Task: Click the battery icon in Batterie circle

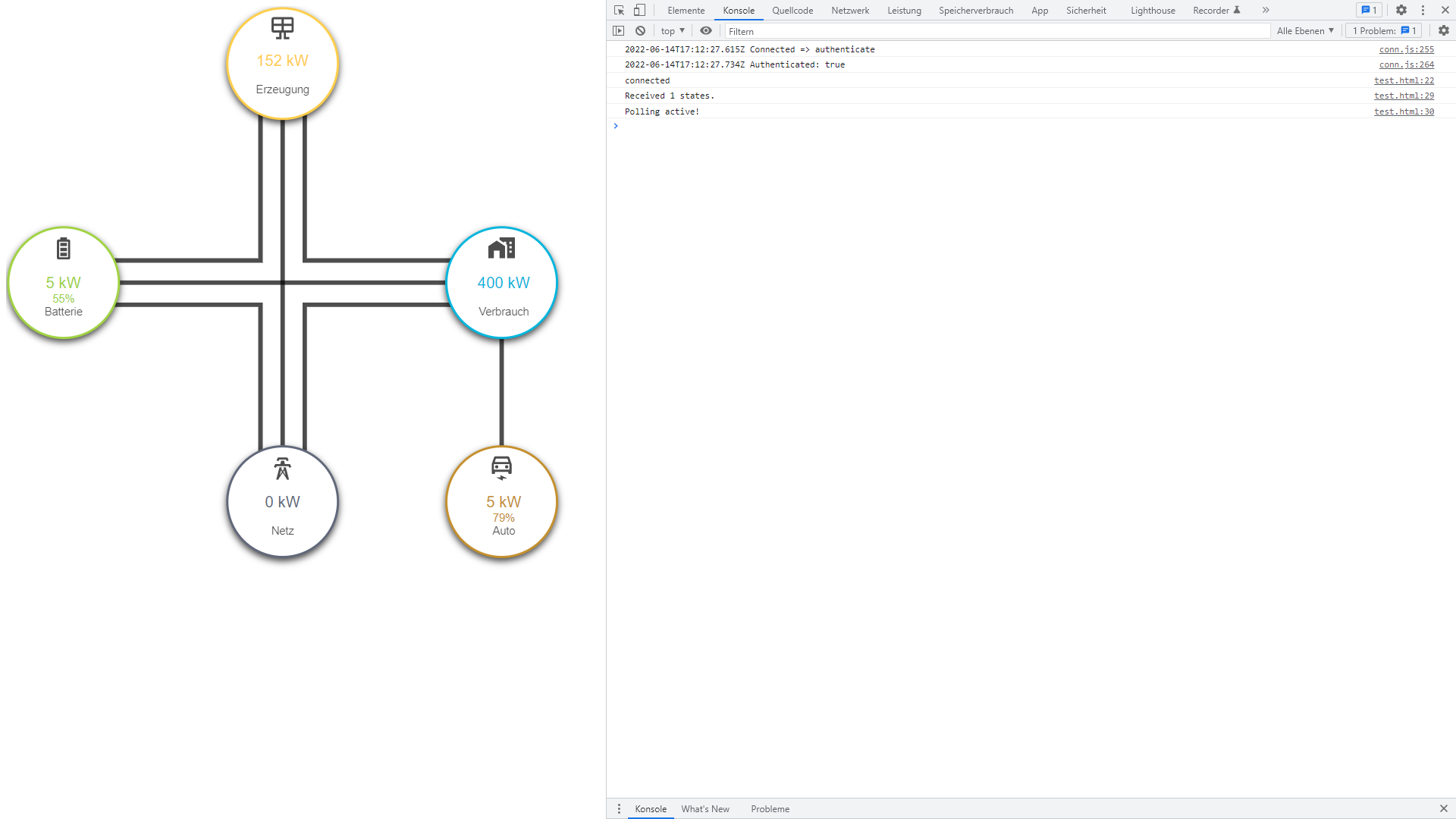Action: point(64,248)
